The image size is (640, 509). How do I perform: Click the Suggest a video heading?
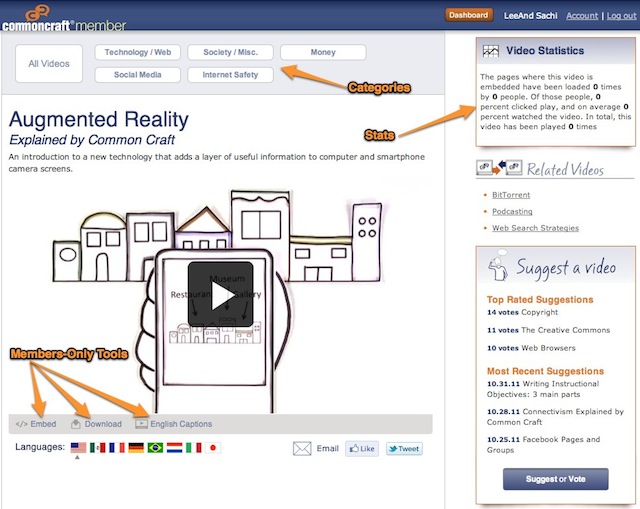click(x=566, y=268)
